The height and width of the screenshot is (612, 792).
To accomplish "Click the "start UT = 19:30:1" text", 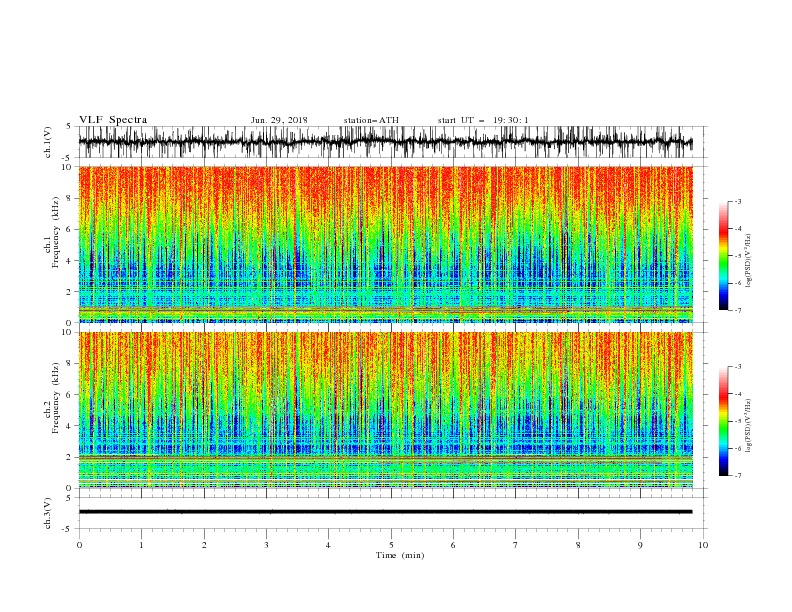I will pos(483,120).
